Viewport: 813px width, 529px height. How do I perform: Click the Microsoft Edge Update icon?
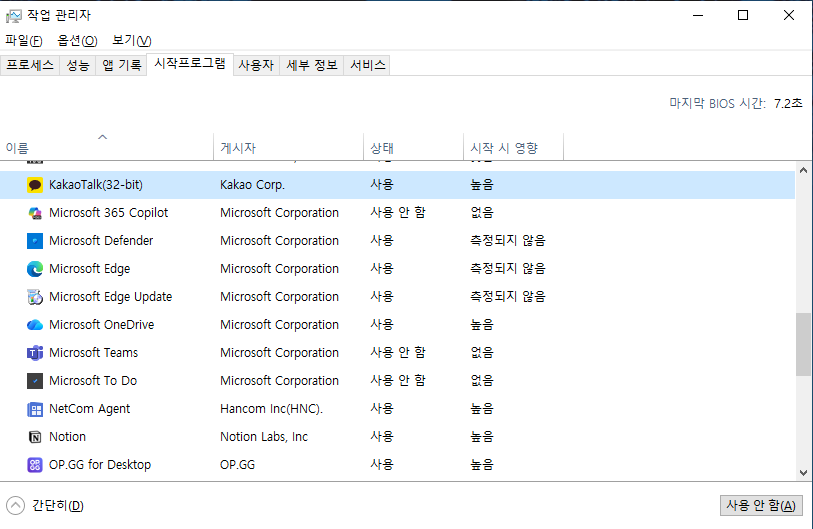[x=35, y=297]
